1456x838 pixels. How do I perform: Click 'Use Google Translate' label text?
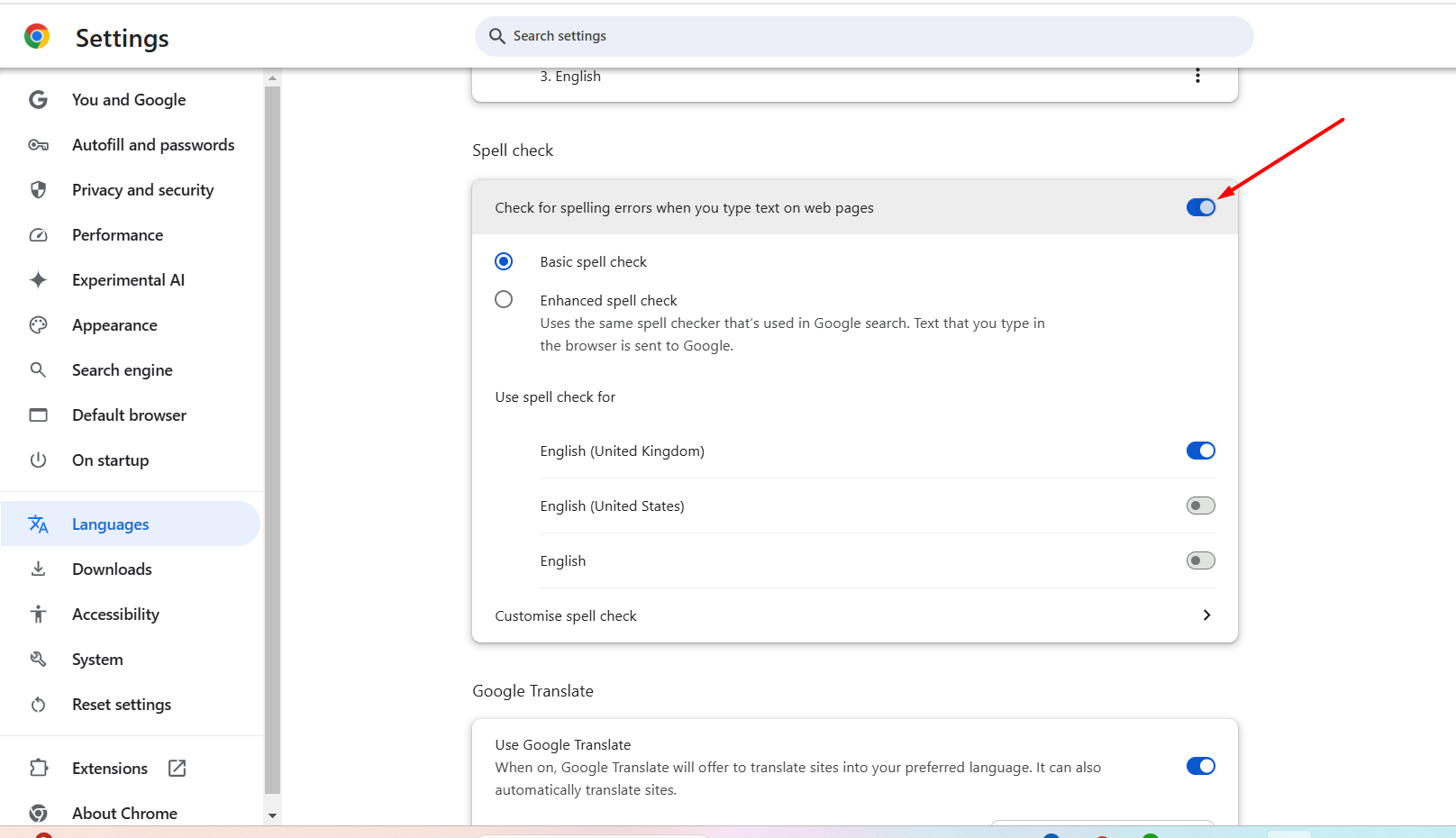tap(563, 745)
